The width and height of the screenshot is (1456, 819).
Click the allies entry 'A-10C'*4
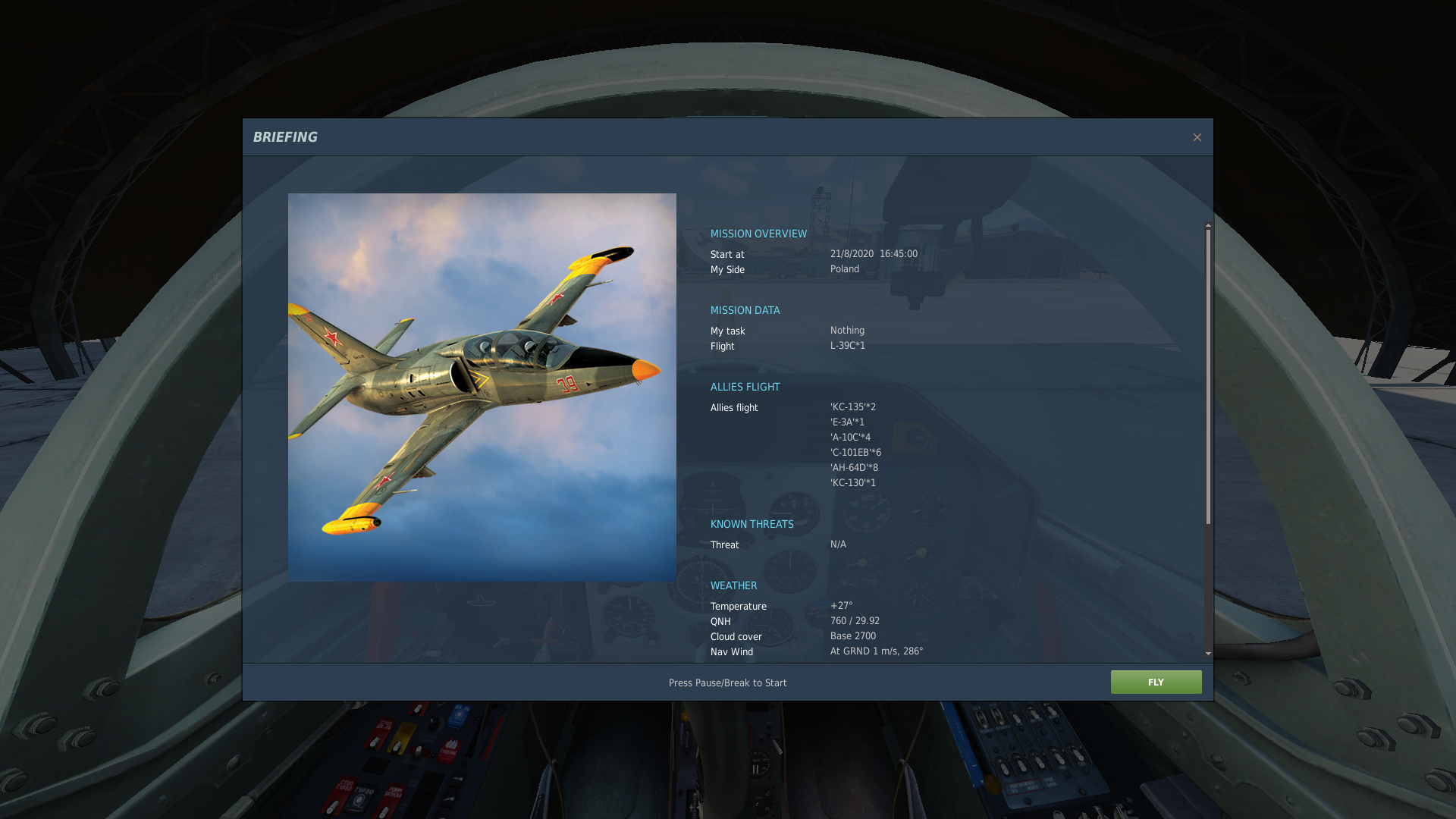850,438
